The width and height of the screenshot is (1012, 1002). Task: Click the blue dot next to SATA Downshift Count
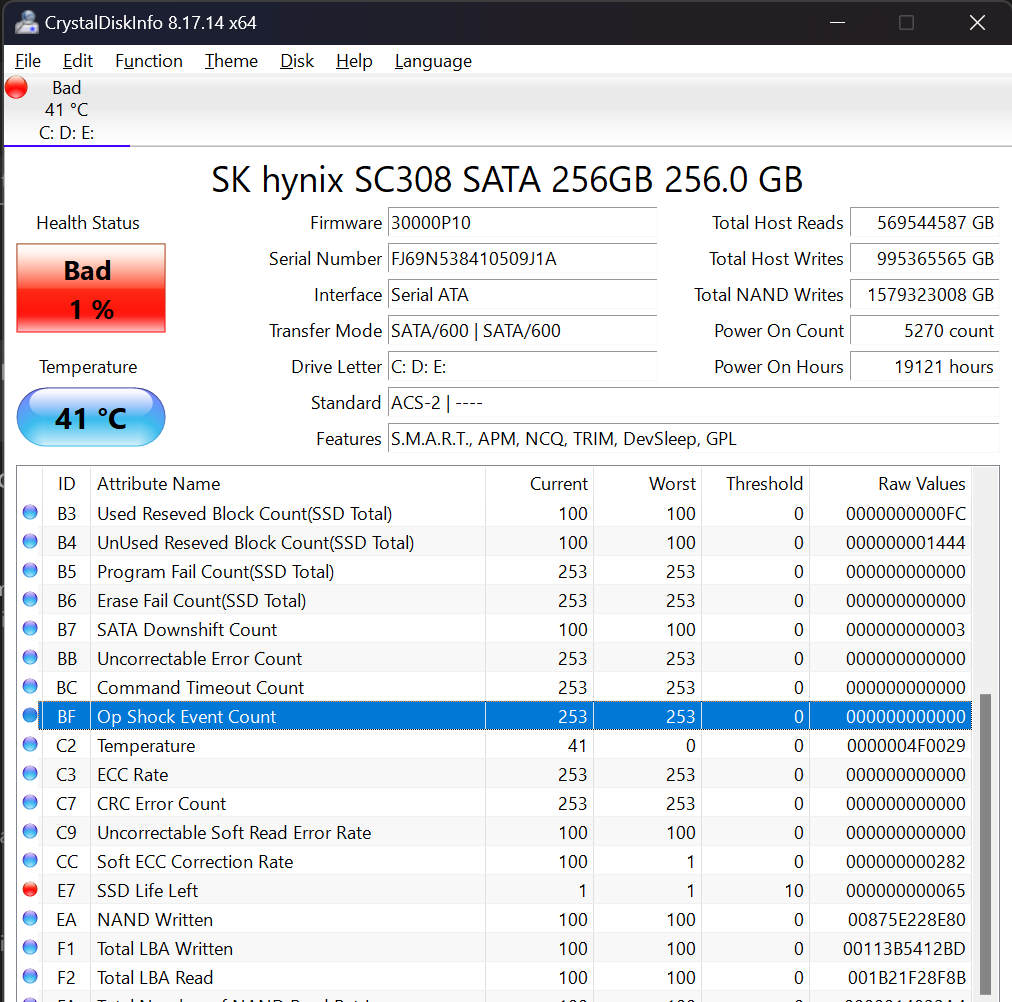point(30,628)
